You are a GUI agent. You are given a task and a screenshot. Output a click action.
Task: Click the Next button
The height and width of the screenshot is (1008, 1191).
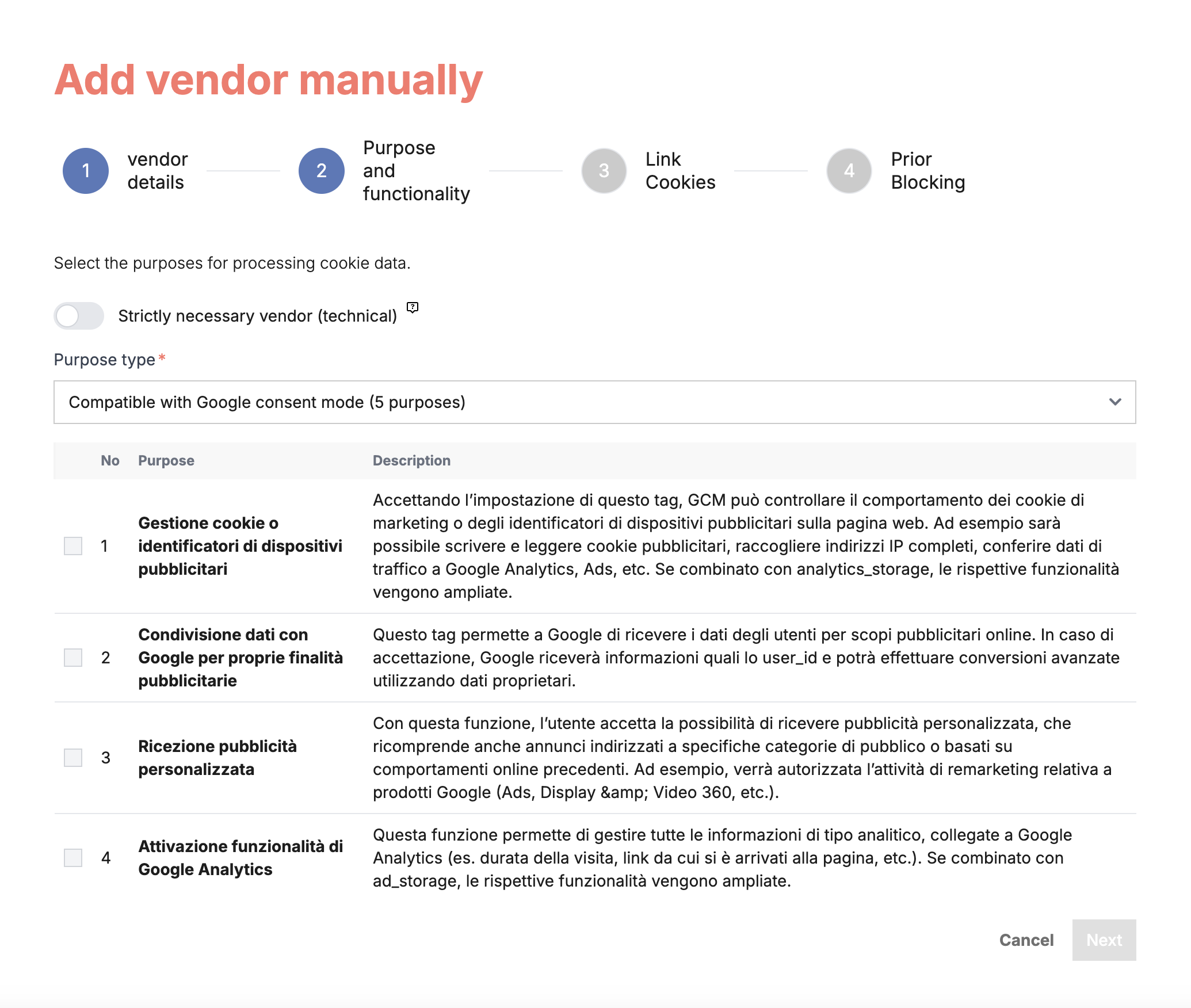(1104, 940)
